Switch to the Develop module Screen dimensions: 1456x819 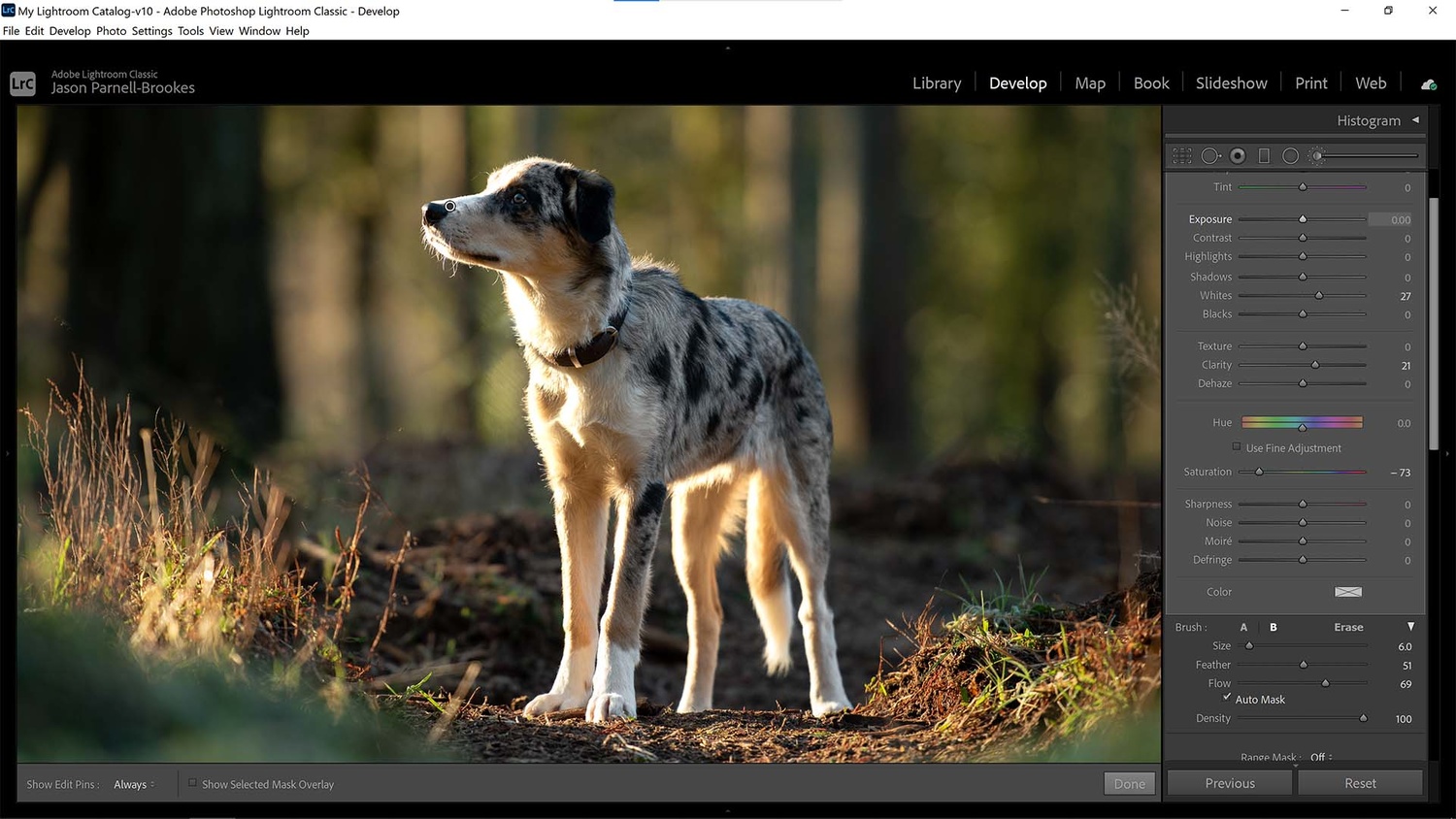1017,83
